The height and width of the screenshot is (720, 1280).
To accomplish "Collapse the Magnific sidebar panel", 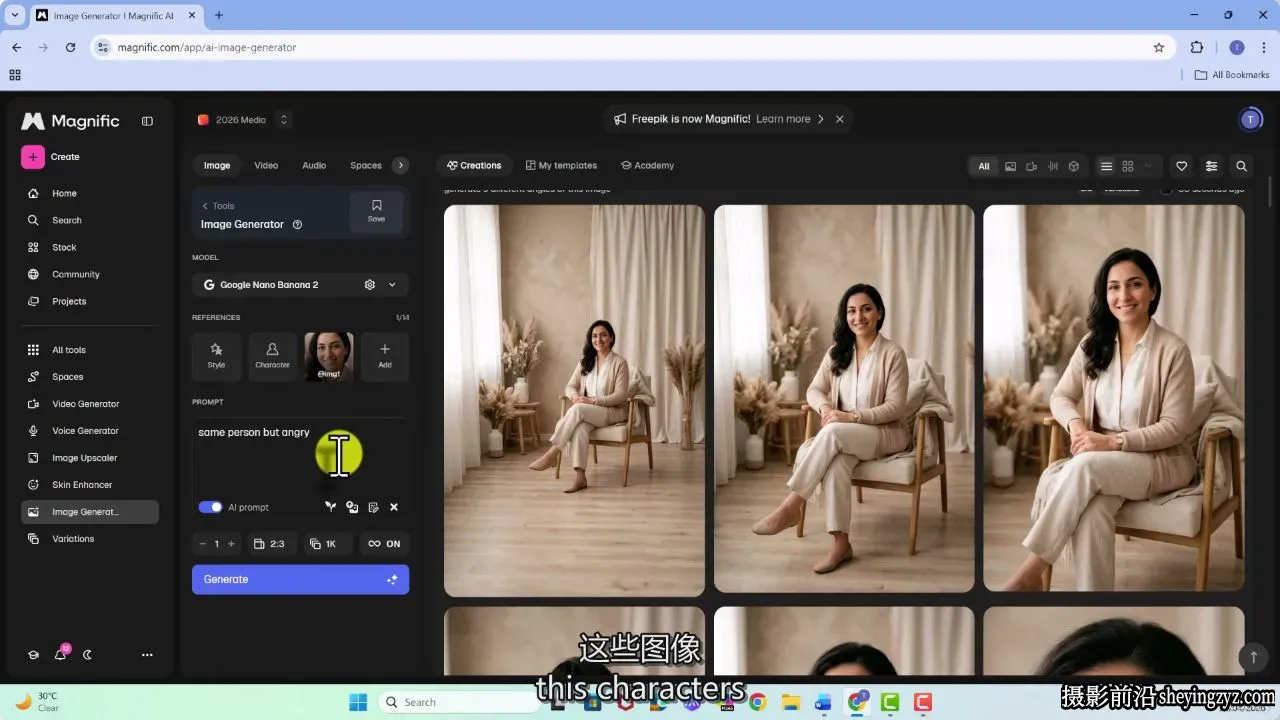I will click(x=147, y=121).
